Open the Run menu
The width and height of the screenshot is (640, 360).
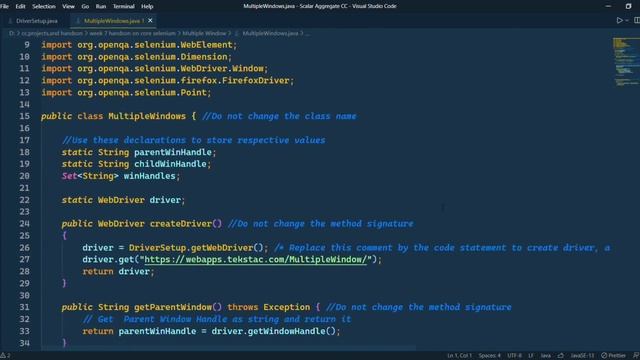click(100, 6)
